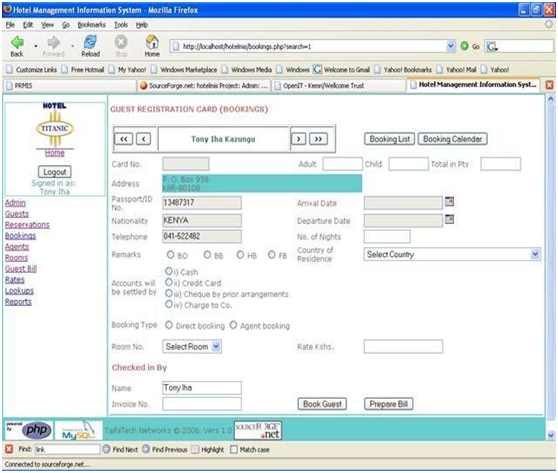Screen dimensions: 558x473
Task: Open the Windows Marketplace bookmark
Action: [184, 69]
